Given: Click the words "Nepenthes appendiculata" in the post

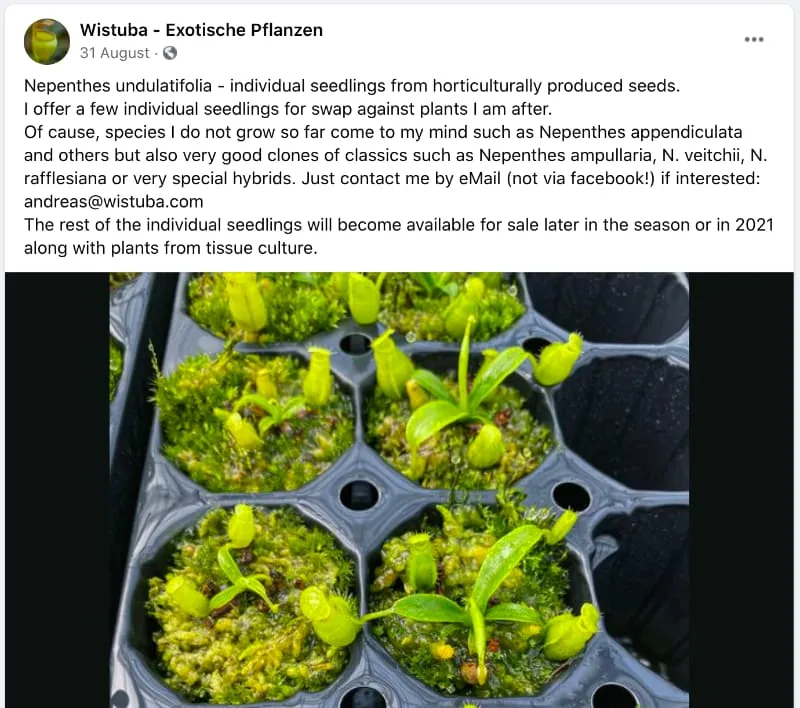Looking at the screenshot, I should (657, 132).
